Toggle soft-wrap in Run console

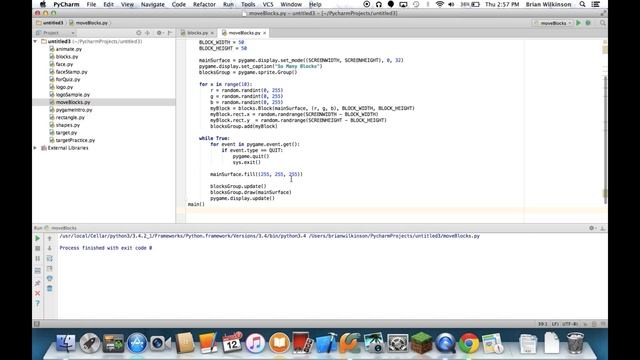(x=50, y=258)
